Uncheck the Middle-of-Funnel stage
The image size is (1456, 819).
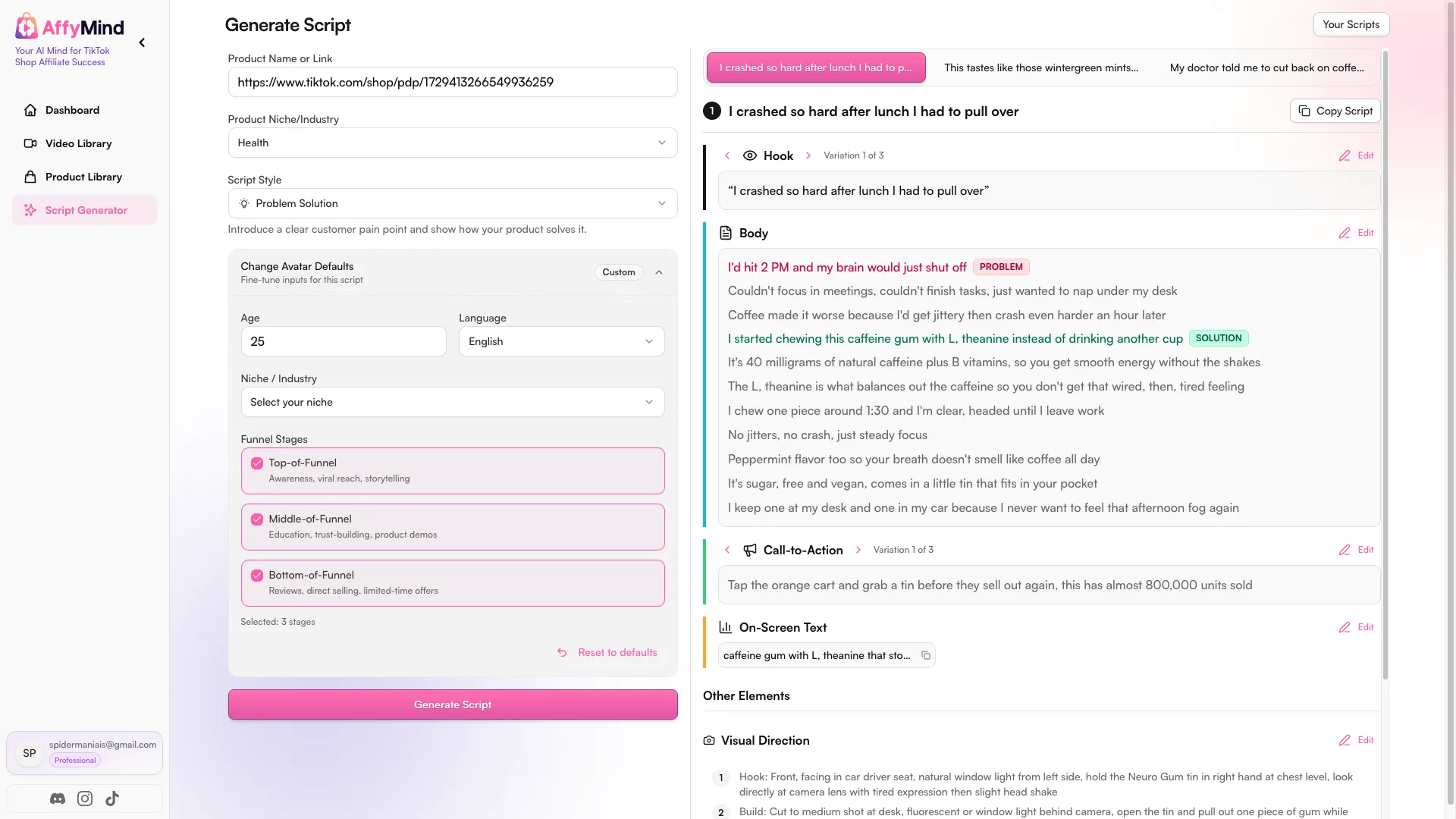tap(257, 519)
